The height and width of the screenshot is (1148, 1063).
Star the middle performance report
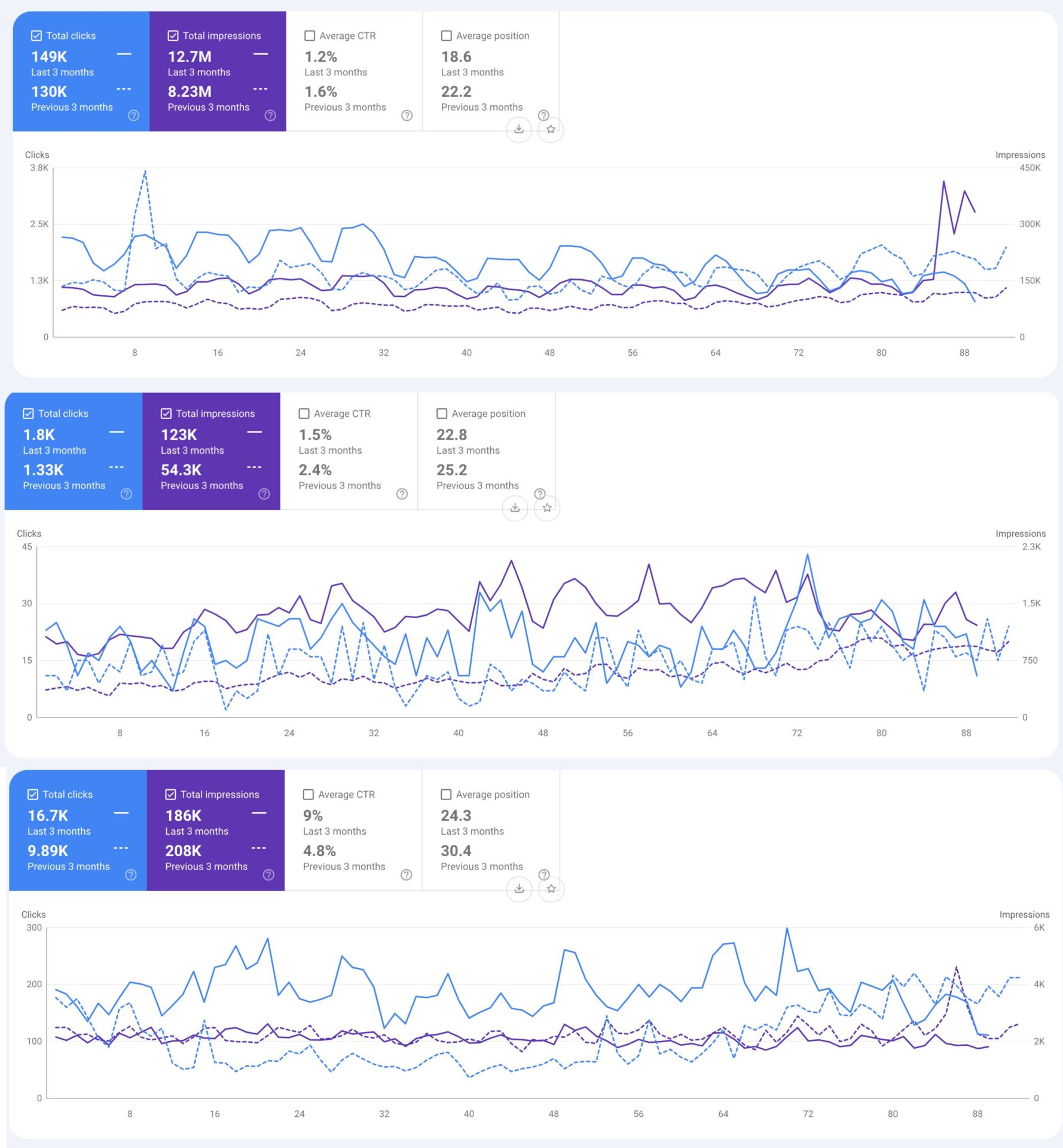(546, 508)
